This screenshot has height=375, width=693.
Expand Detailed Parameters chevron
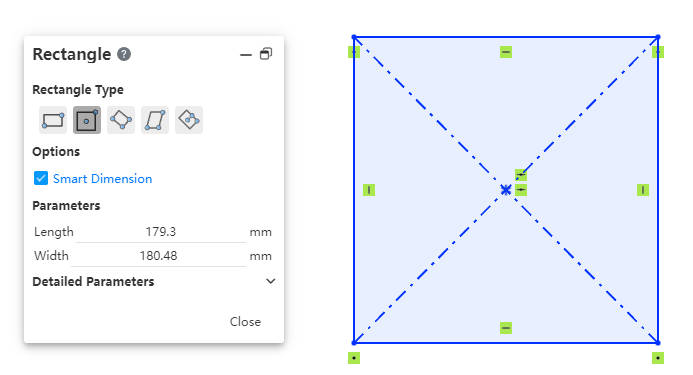pos(270,281)
